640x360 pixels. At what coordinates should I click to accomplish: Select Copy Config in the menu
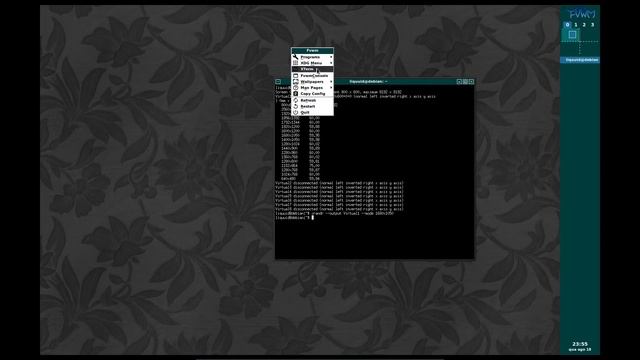tap(312, 94)
